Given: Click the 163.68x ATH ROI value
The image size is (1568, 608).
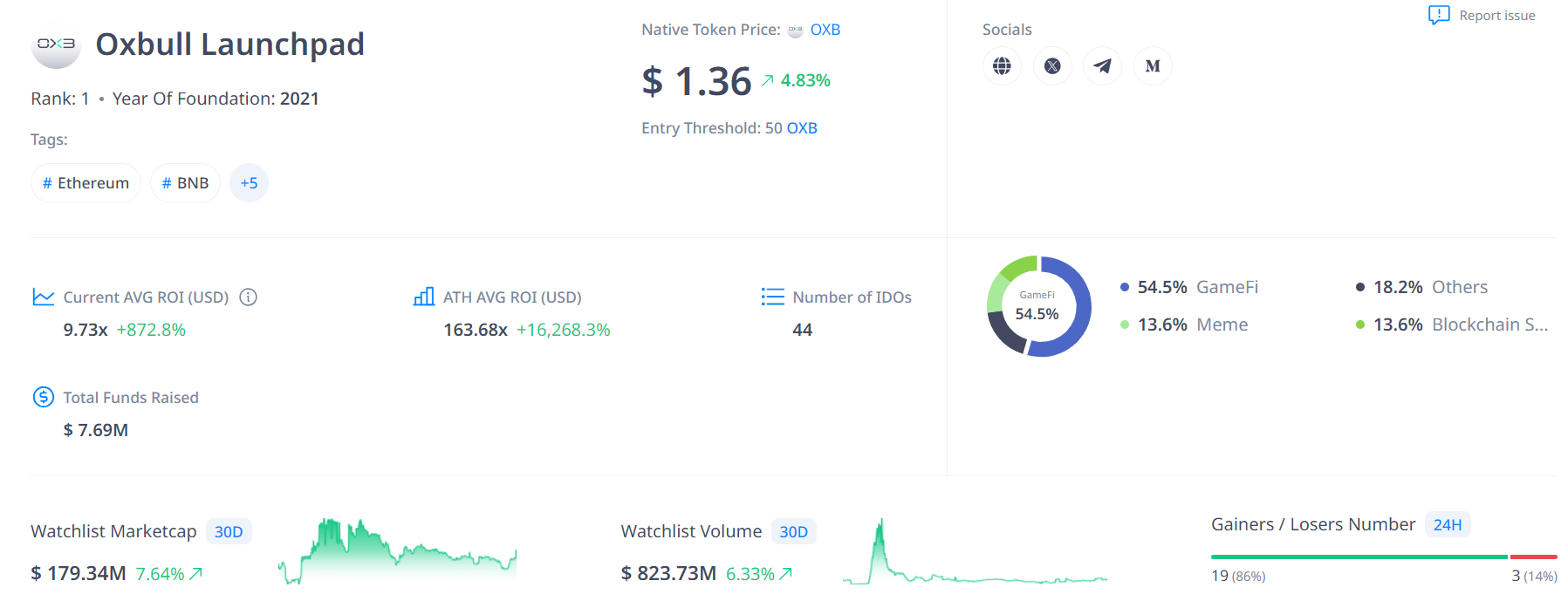Looking at the screenshot, I should coord(476,330).
